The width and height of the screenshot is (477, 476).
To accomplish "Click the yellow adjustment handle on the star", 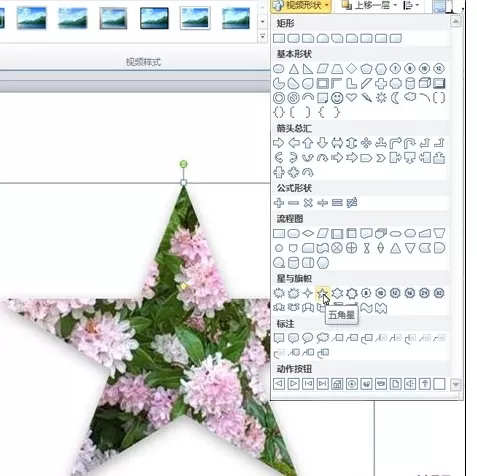I will [x=183, y=286].
